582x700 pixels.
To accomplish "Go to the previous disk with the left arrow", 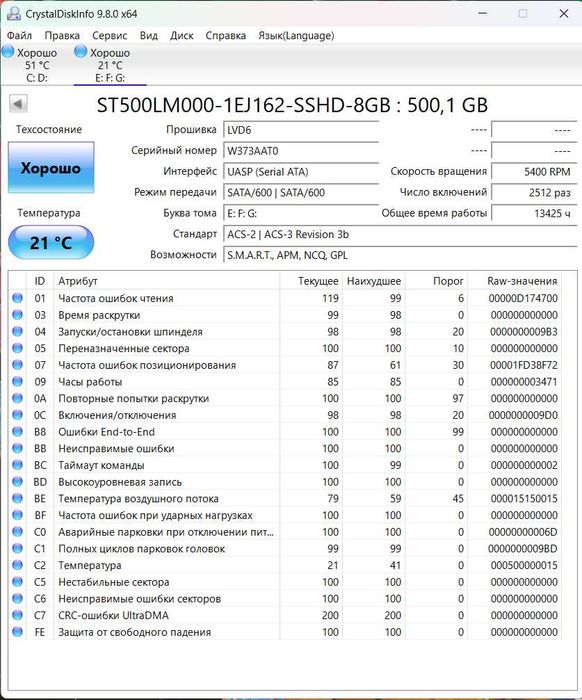I will click(18, 104).
